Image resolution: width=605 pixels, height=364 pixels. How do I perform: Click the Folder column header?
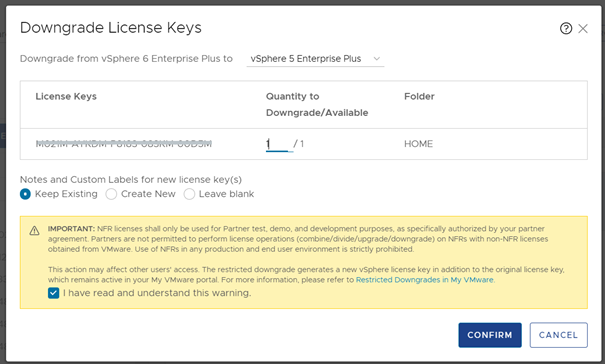419,96
